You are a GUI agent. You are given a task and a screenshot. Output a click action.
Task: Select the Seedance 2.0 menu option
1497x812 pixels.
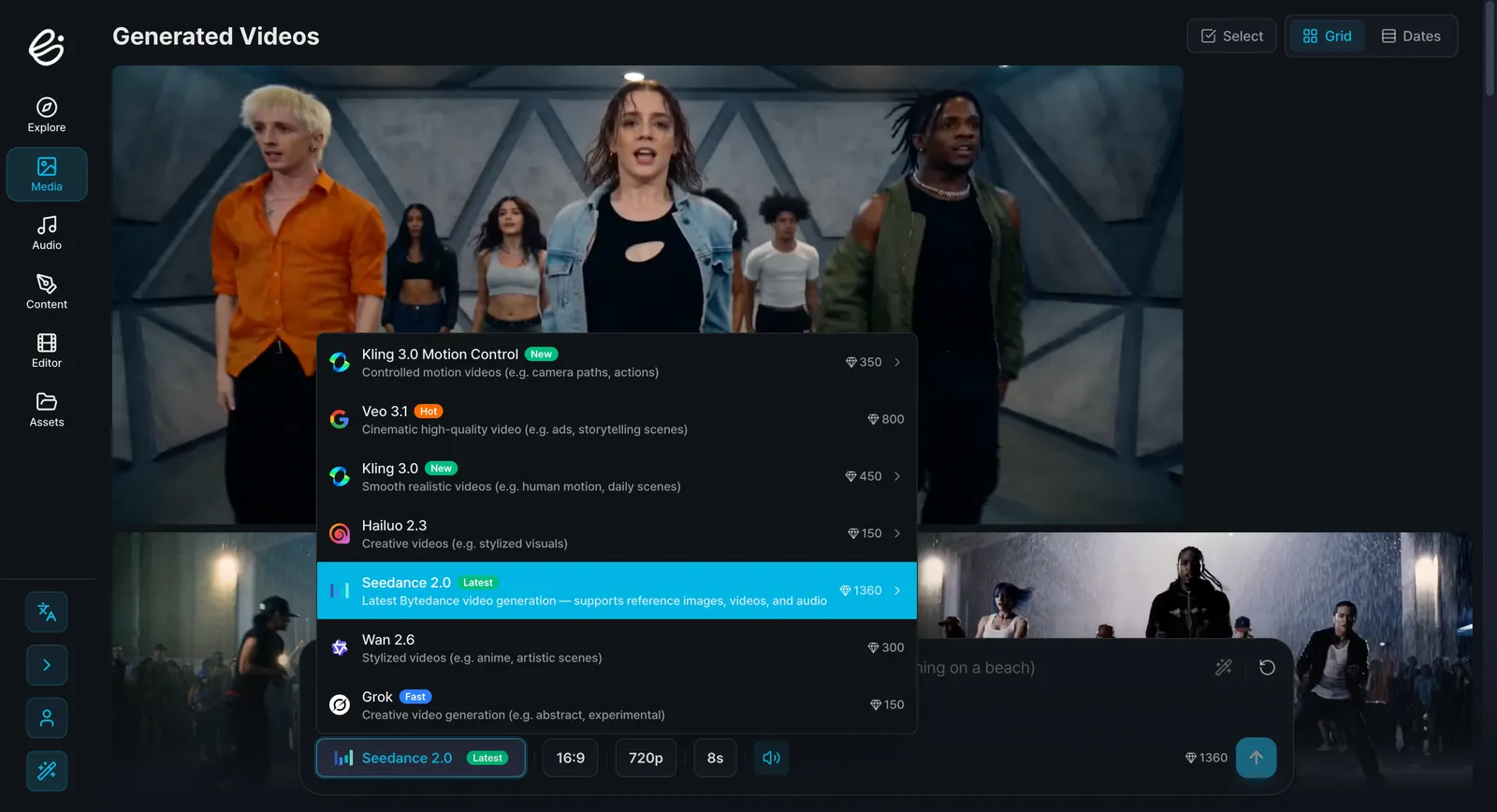point(617,591)
